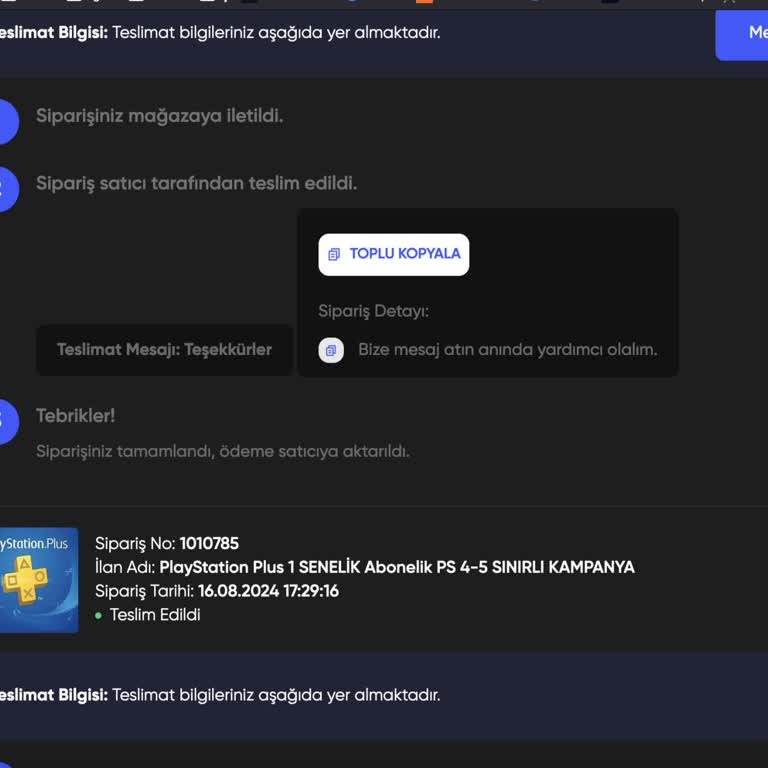Viewport: 768px width, 768px height.
Task: Click step circle next to Sipariş satıcı tarafından
Action: click(7, 189)
